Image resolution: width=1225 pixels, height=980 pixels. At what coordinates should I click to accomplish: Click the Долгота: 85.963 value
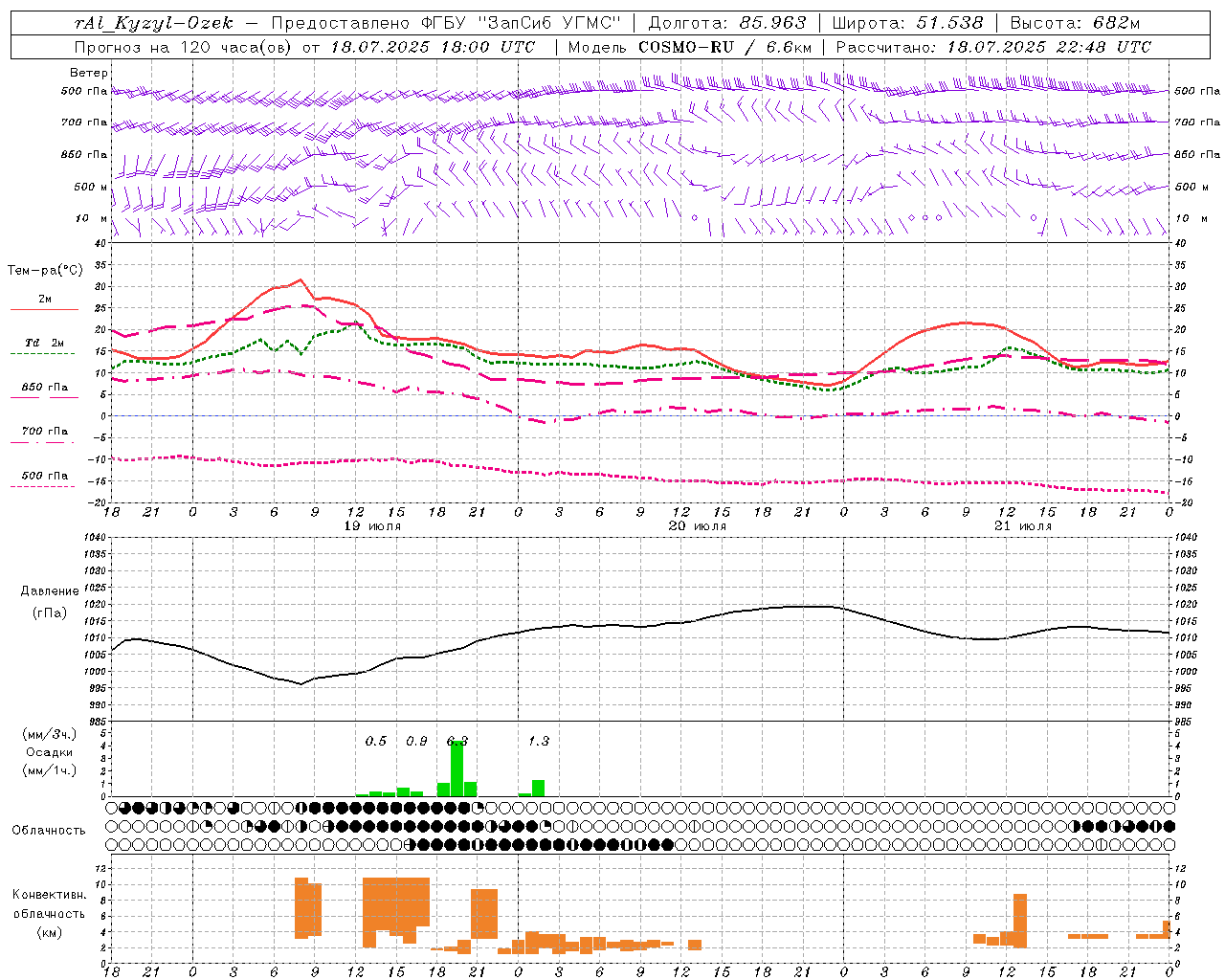pos(727,23)
